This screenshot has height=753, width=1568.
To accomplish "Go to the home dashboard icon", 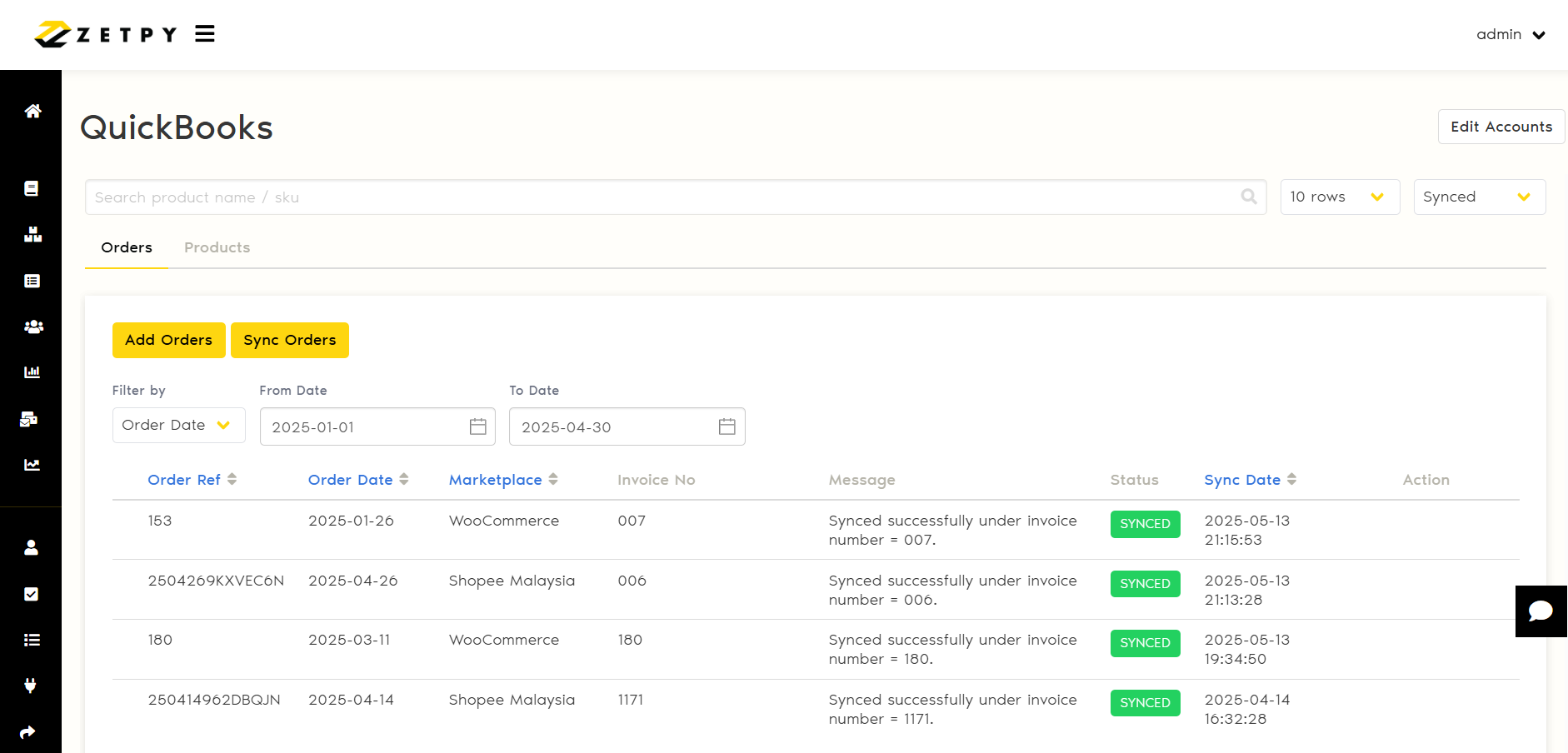I will click(32, 111).
